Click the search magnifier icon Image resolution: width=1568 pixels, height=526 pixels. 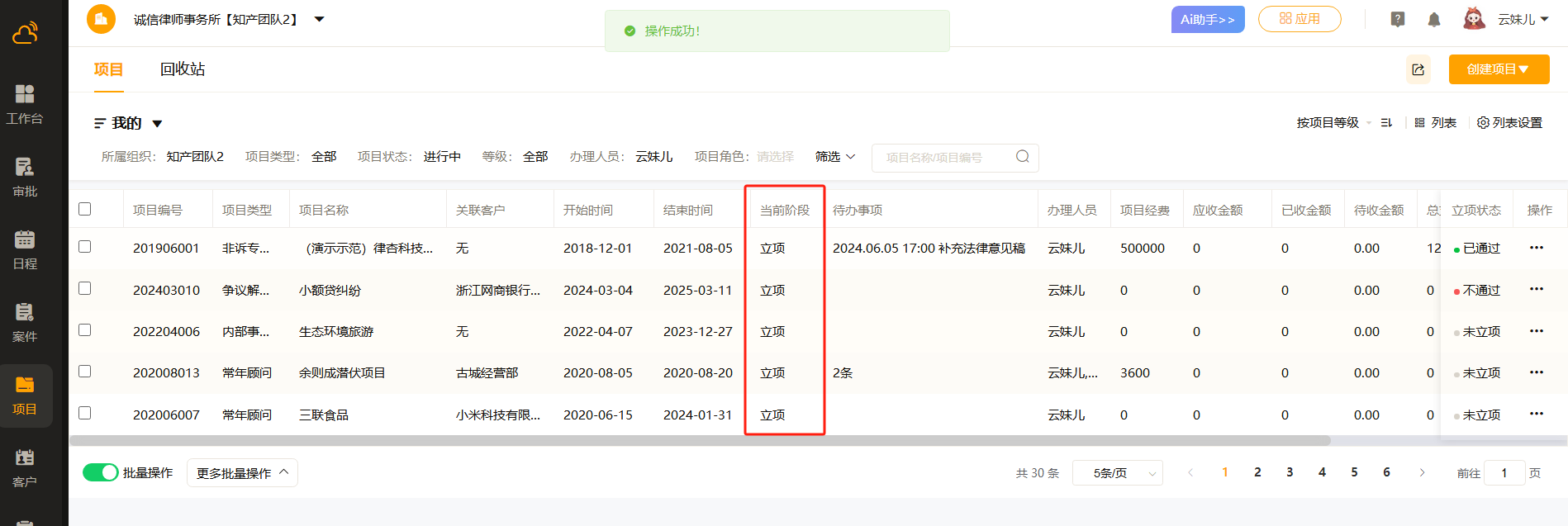(1022, 157)
